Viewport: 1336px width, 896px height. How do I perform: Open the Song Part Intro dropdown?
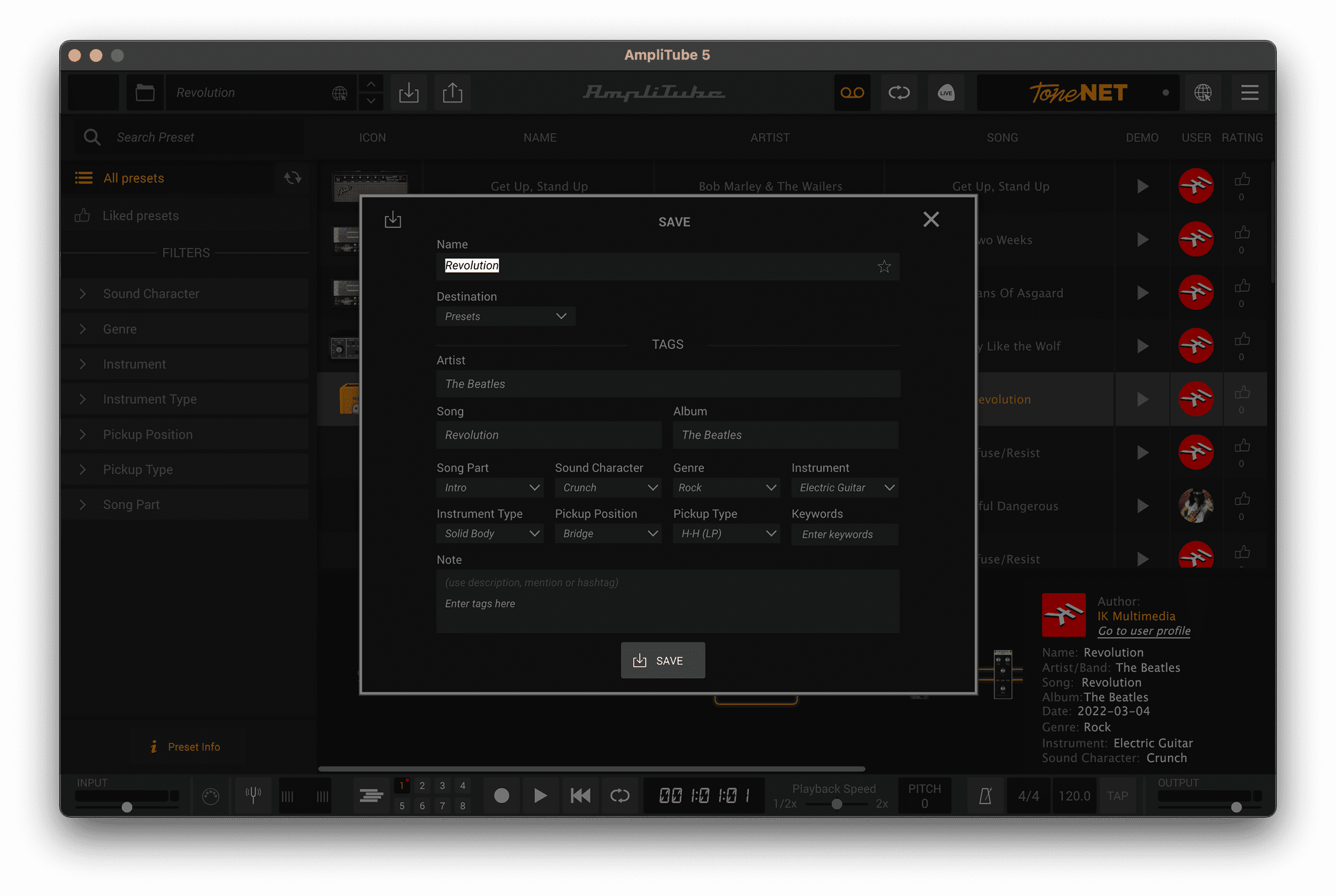click(490, 487)
